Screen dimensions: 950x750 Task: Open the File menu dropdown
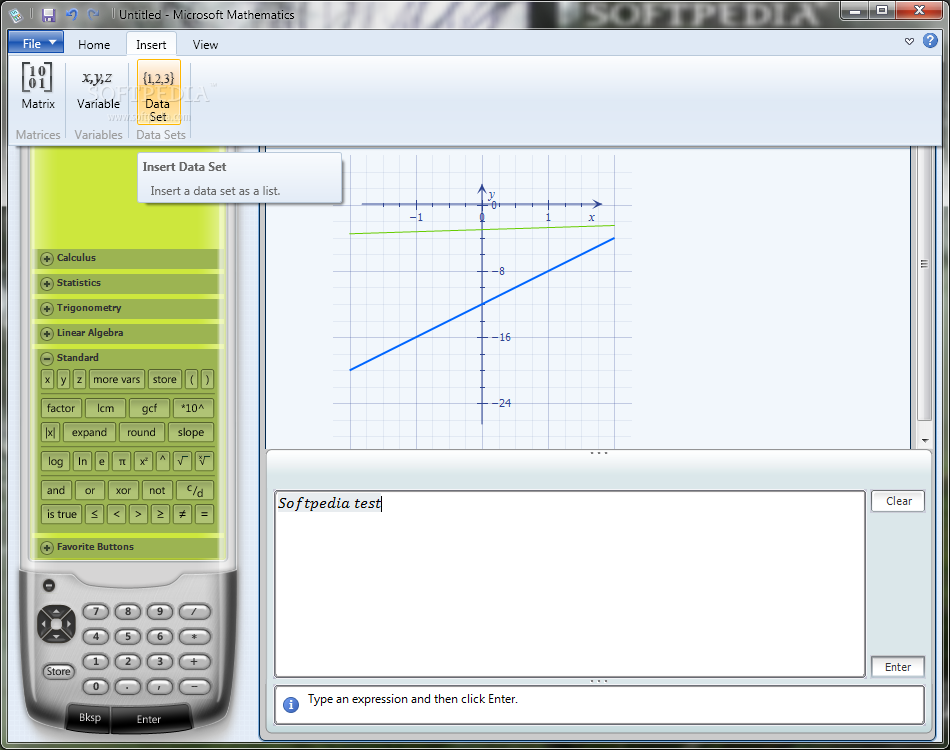point(36,44)
